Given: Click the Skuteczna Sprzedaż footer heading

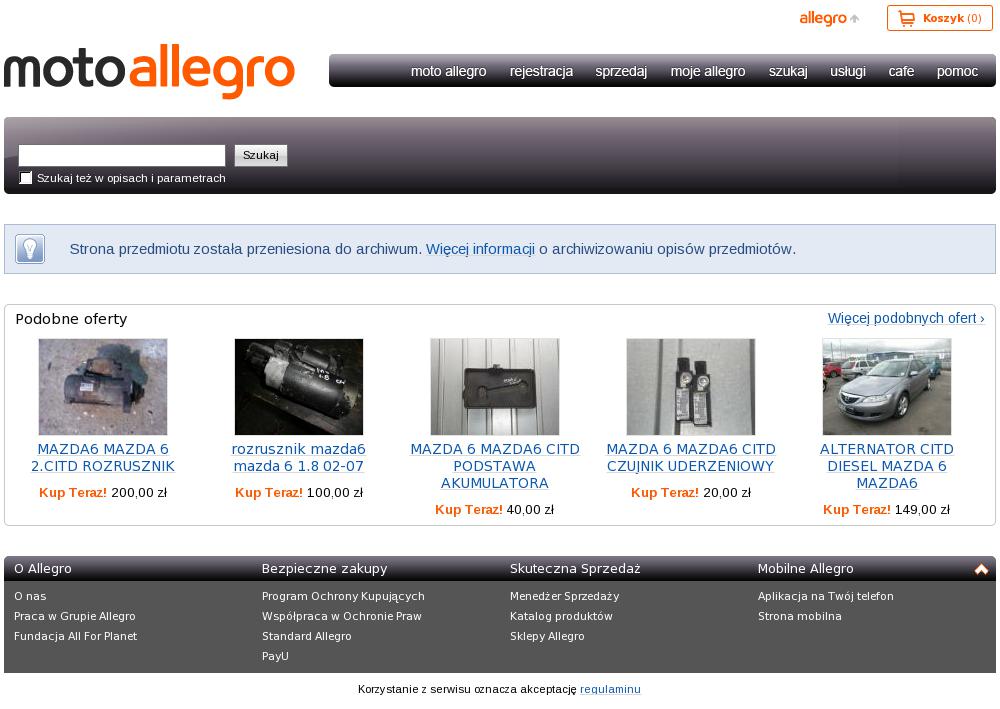Looking at the screenshot, I should coord(575,569).
